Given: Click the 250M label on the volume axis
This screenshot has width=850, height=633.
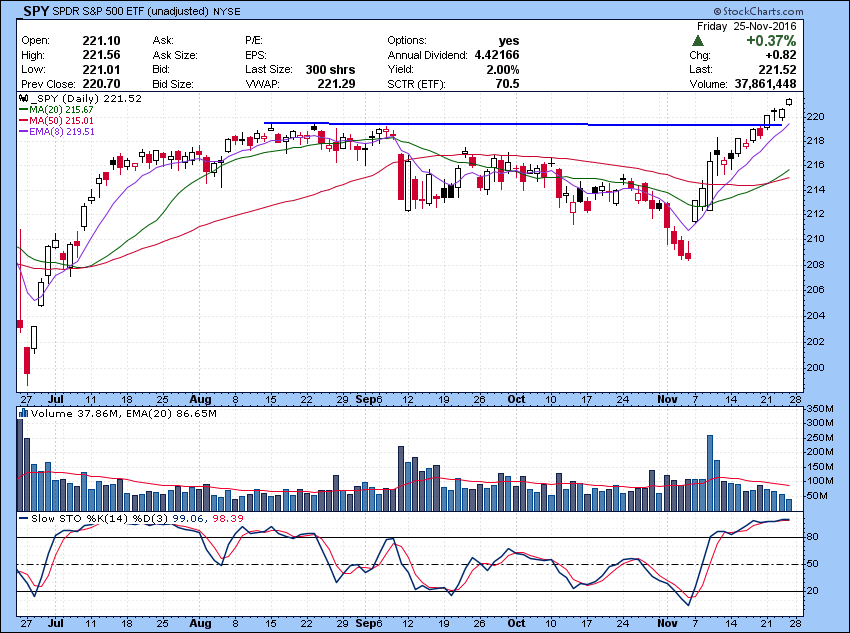Looking at the screenshot, I should [820, 437].
